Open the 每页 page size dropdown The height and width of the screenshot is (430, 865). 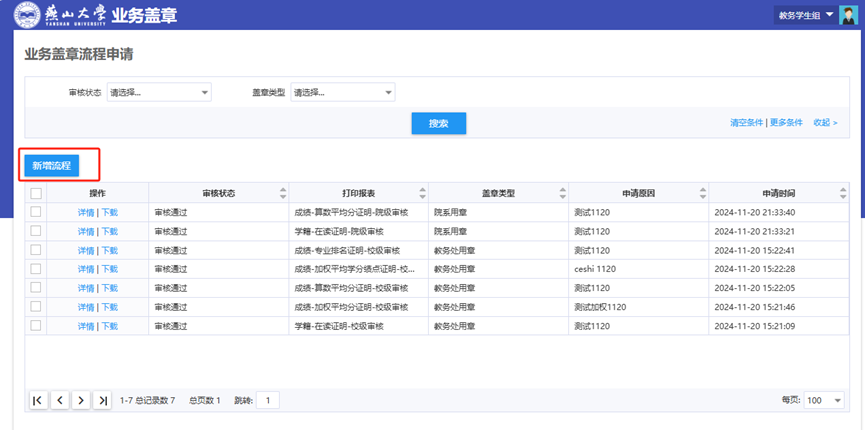pyautogui.click(x=825, y=400)
